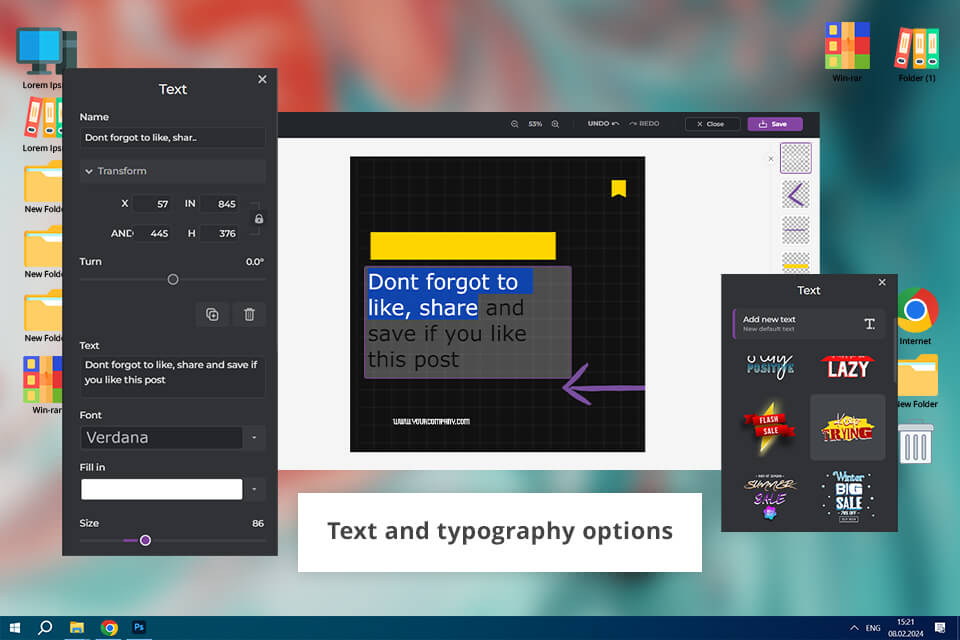Select the Keep Trying text template
Screen dimensions: 960x640
pos(847,427)
